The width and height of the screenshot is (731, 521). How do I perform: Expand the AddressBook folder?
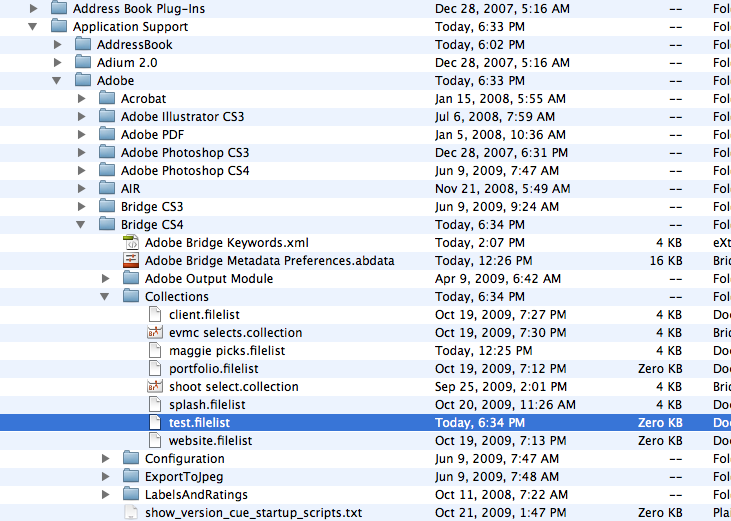coord(57,45)
